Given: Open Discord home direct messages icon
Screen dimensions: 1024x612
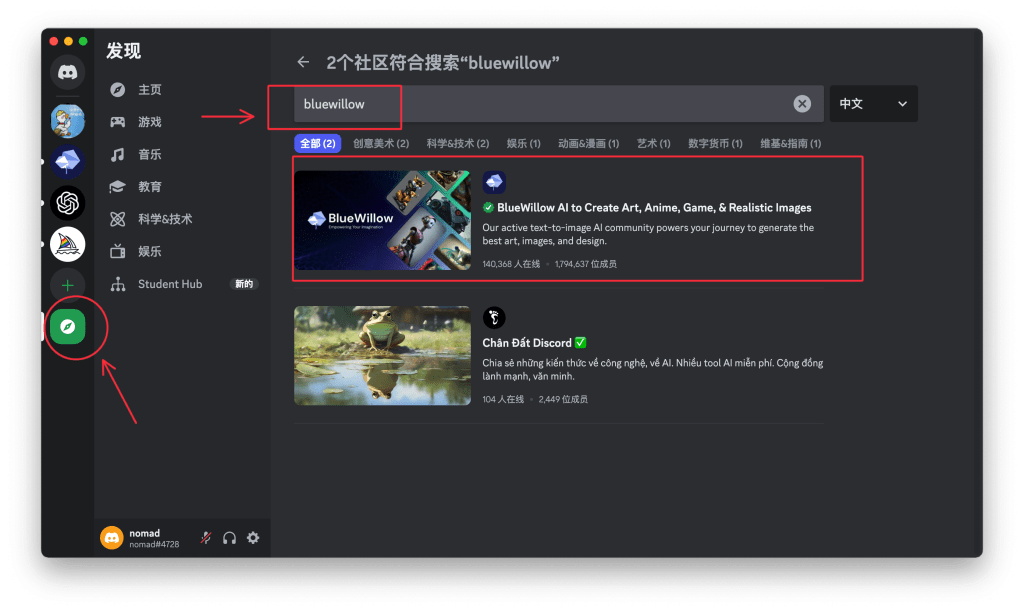Looking at the screenshot, I should click(x=67, y=72).
